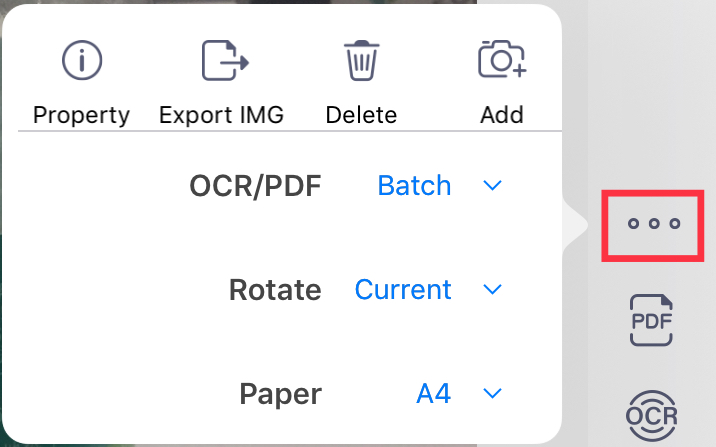This screenshot has width=716, height=447.
Task: Click the Property info icon
Action: (82, 61)
